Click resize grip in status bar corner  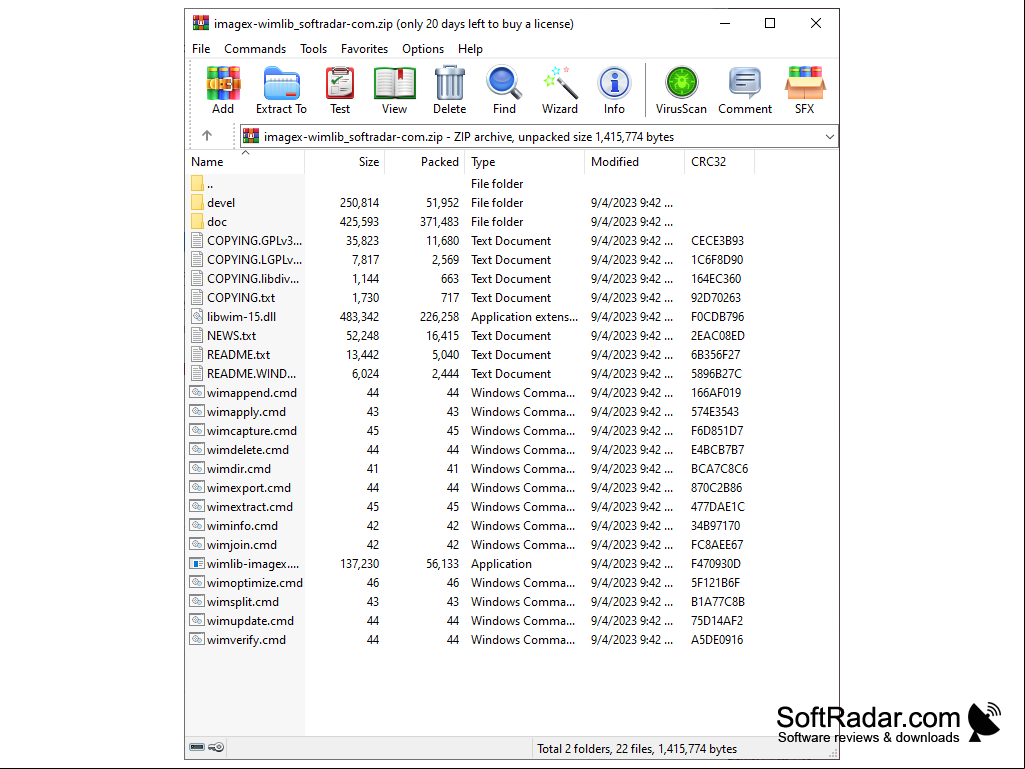point(833,753)
